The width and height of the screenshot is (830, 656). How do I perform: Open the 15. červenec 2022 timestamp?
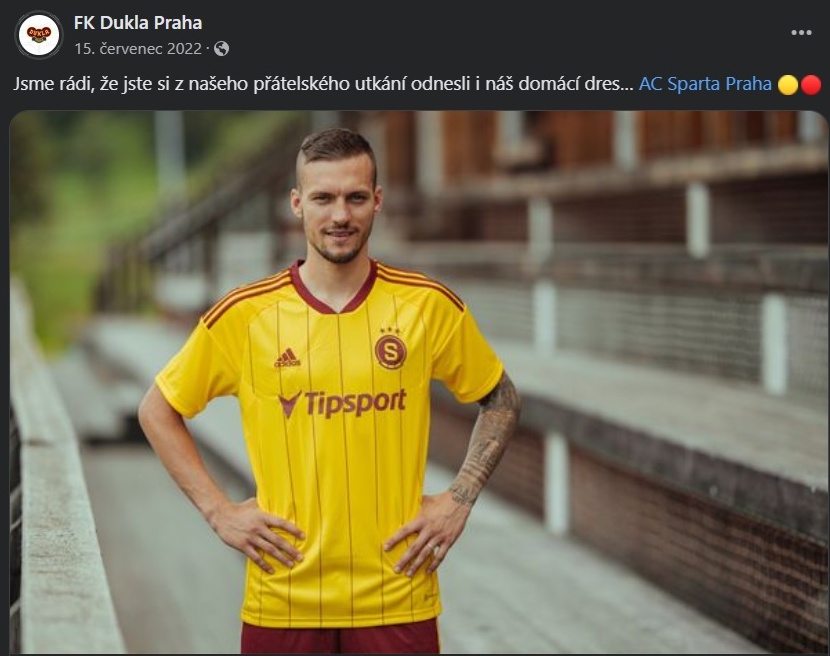[138, 49]
